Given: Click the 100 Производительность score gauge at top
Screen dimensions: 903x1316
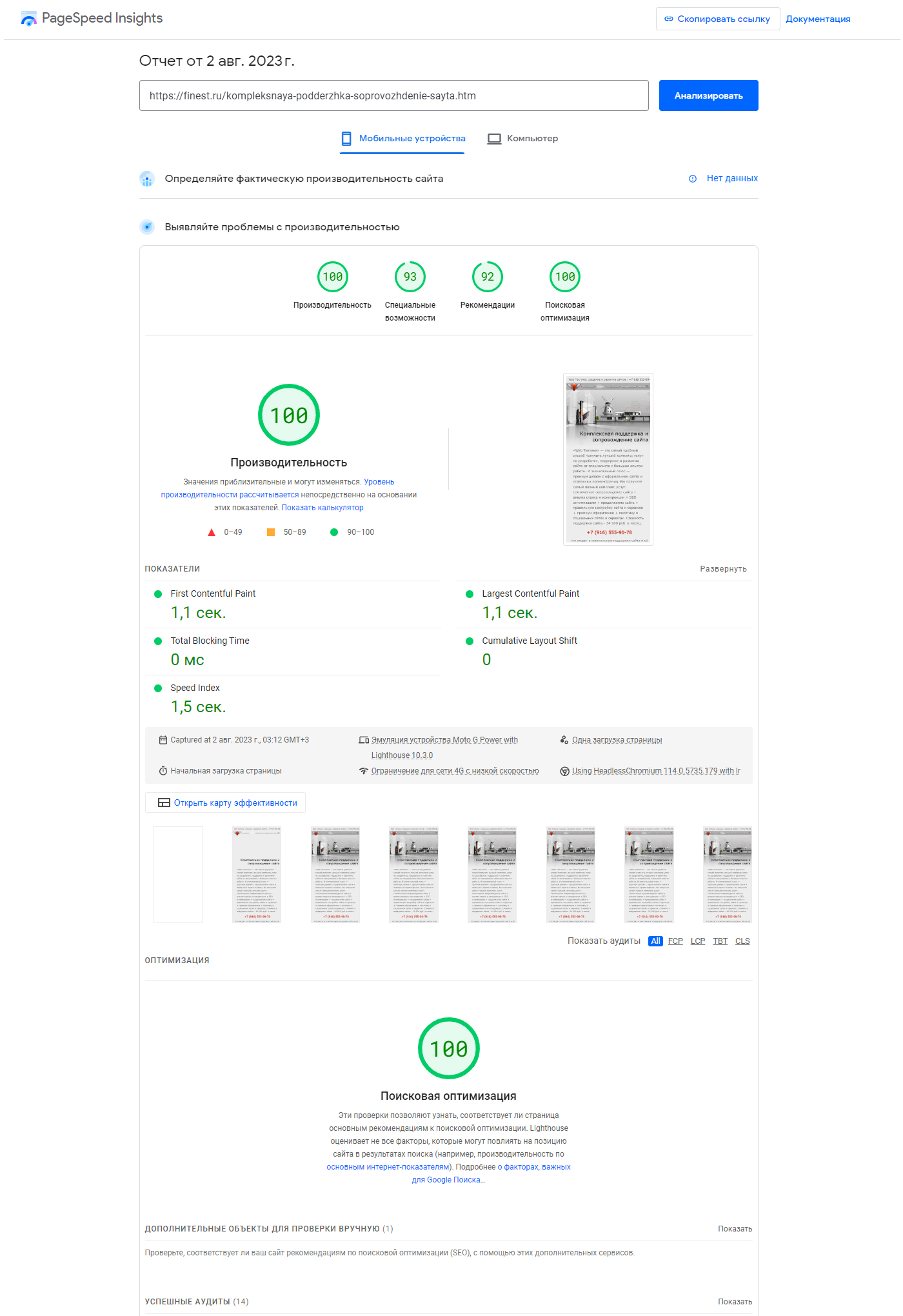Looking at the screenshot, I should point(333,277).
